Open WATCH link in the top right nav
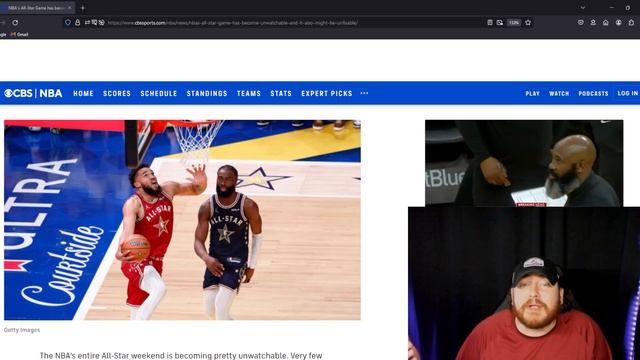The height and width of the screenshot is (360, 640). point(559,93)
